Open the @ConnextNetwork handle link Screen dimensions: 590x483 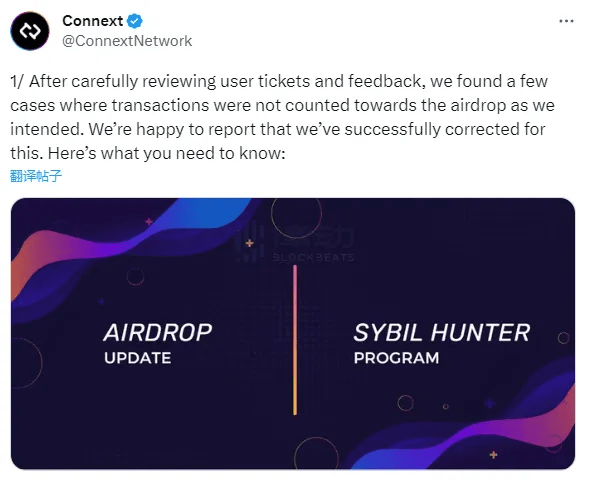pos(127,41)
